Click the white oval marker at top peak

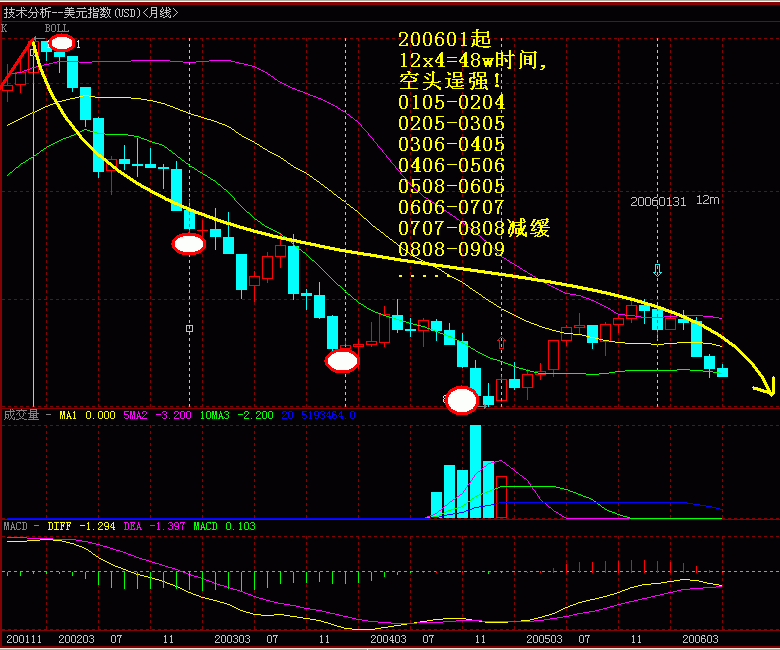[61, 43]
